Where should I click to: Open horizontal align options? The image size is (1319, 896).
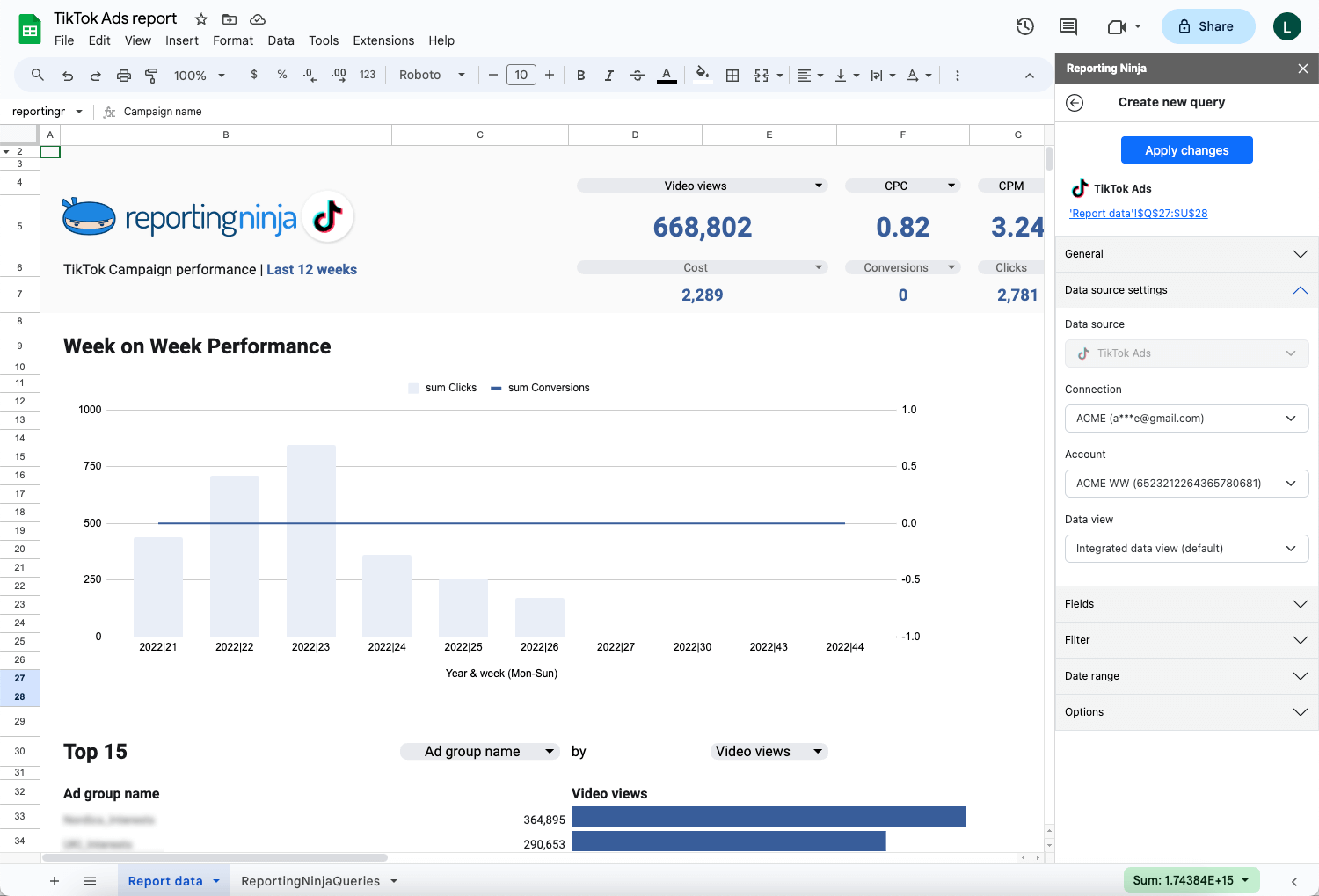click(810, 76)
